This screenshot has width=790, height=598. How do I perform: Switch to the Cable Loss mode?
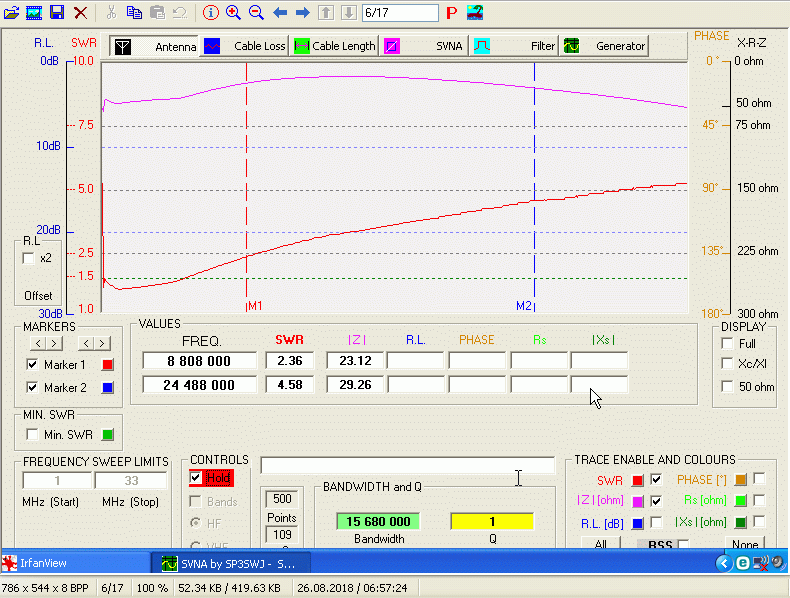pos(244,46)
